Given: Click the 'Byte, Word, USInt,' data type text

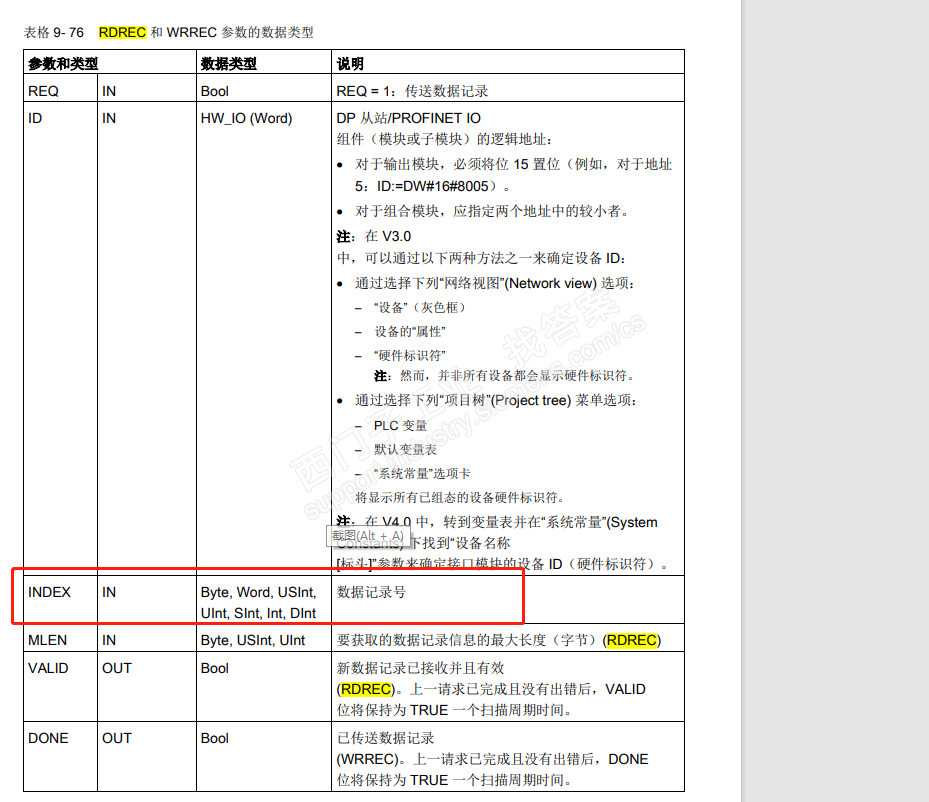Looking at the screenshot, I should [258, 592].
